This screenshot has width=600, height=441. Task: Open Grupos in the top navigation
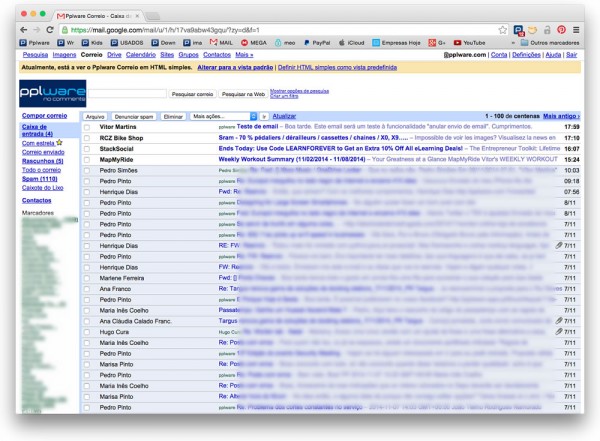(188, 55)
